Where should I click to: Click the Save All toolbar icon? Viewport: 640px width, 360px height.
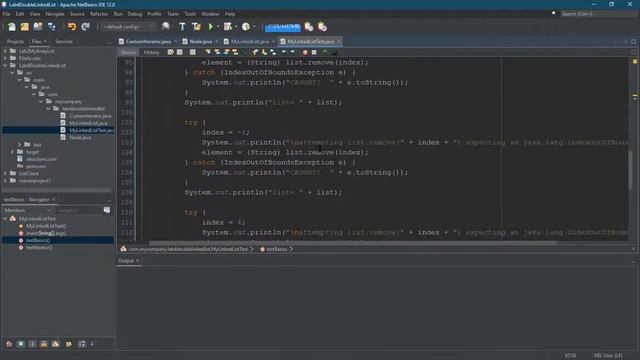coord(51,27)
